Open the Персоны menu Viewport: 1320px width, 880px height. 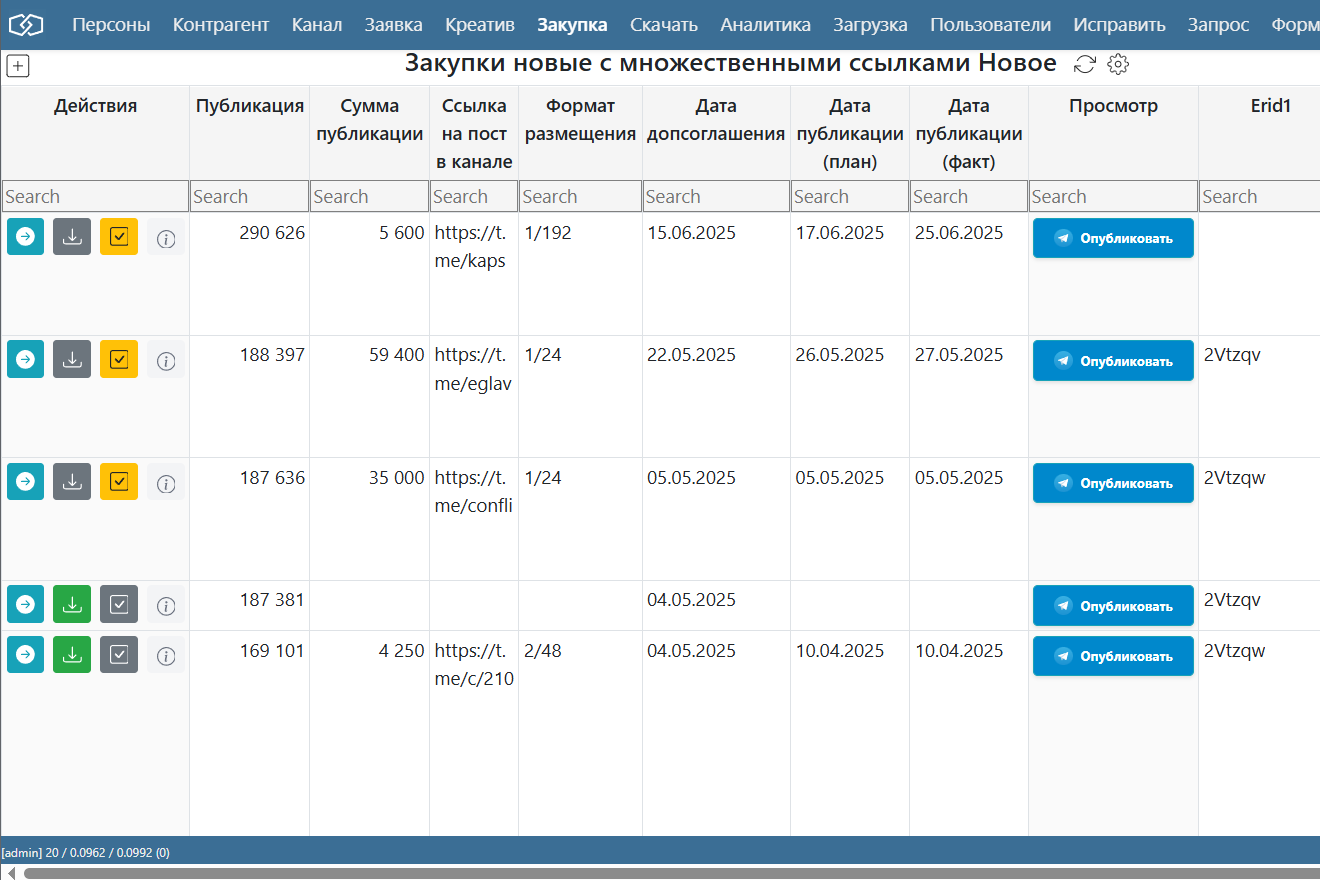tap(111, 25)
